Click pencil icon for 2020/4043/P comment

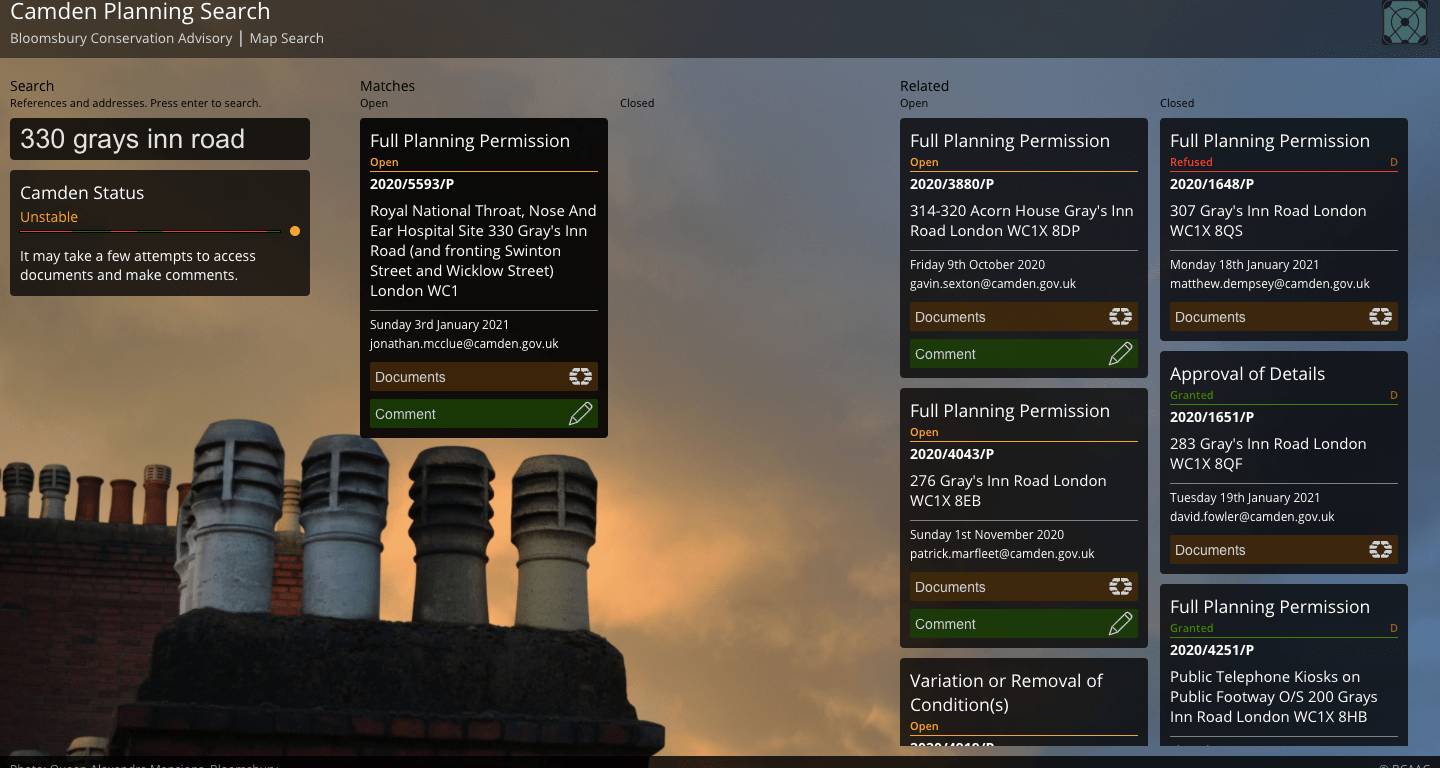pyautogui.click(x=1120, y=624)
